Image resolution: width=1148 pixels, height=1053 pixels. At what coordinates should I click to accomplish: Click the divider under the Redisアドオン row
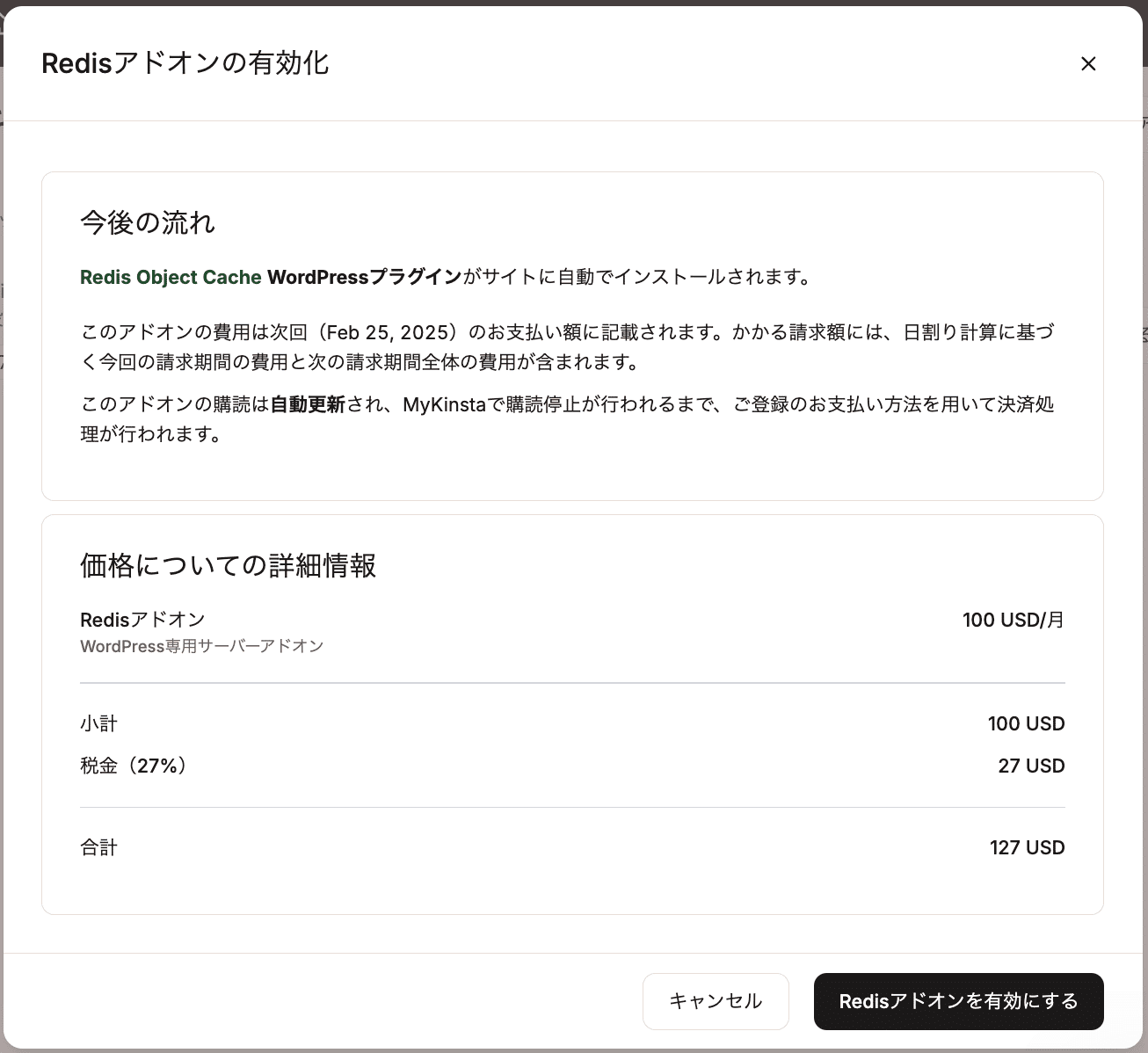pyautogui.click(x=572, y=680)
